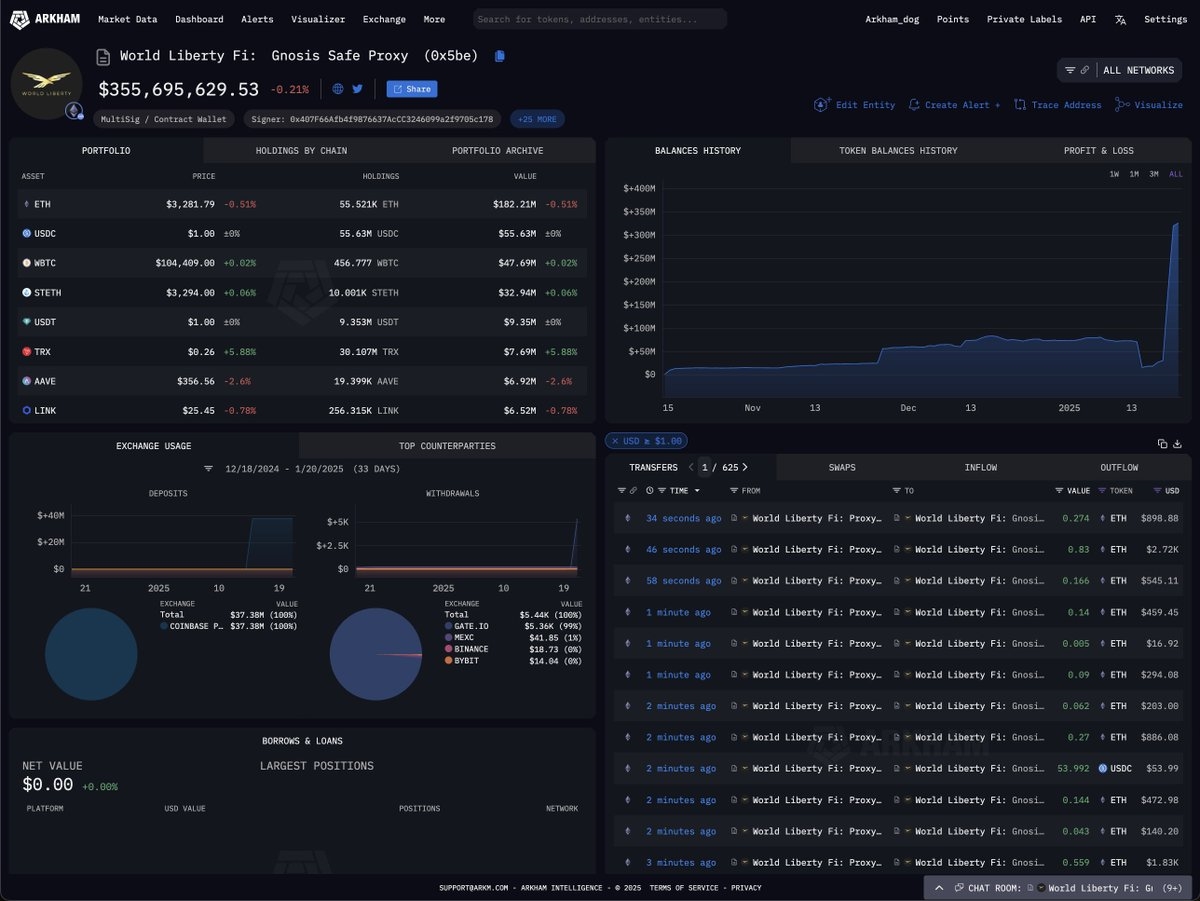This screenshot has width=1200, height=901.
Task: Open the All Networks filter dropdown
Action: (1119, 70)
